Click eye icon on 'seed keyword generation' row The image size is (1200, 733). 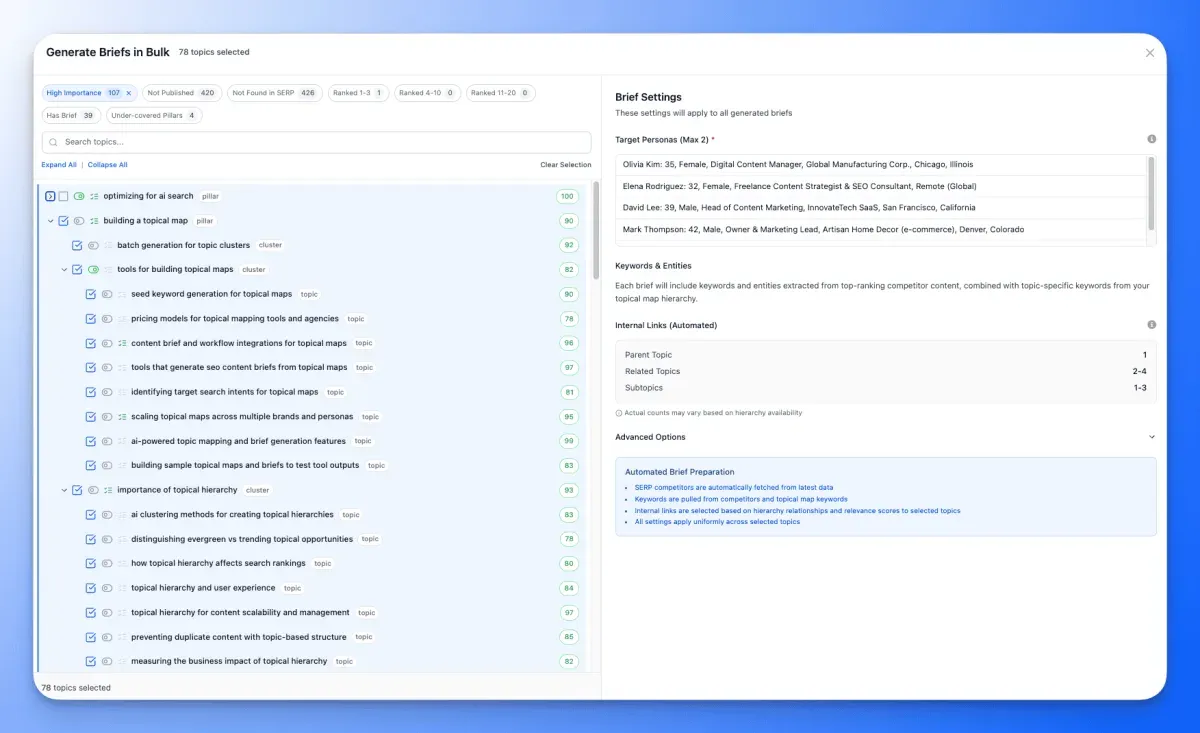[107, 294]
